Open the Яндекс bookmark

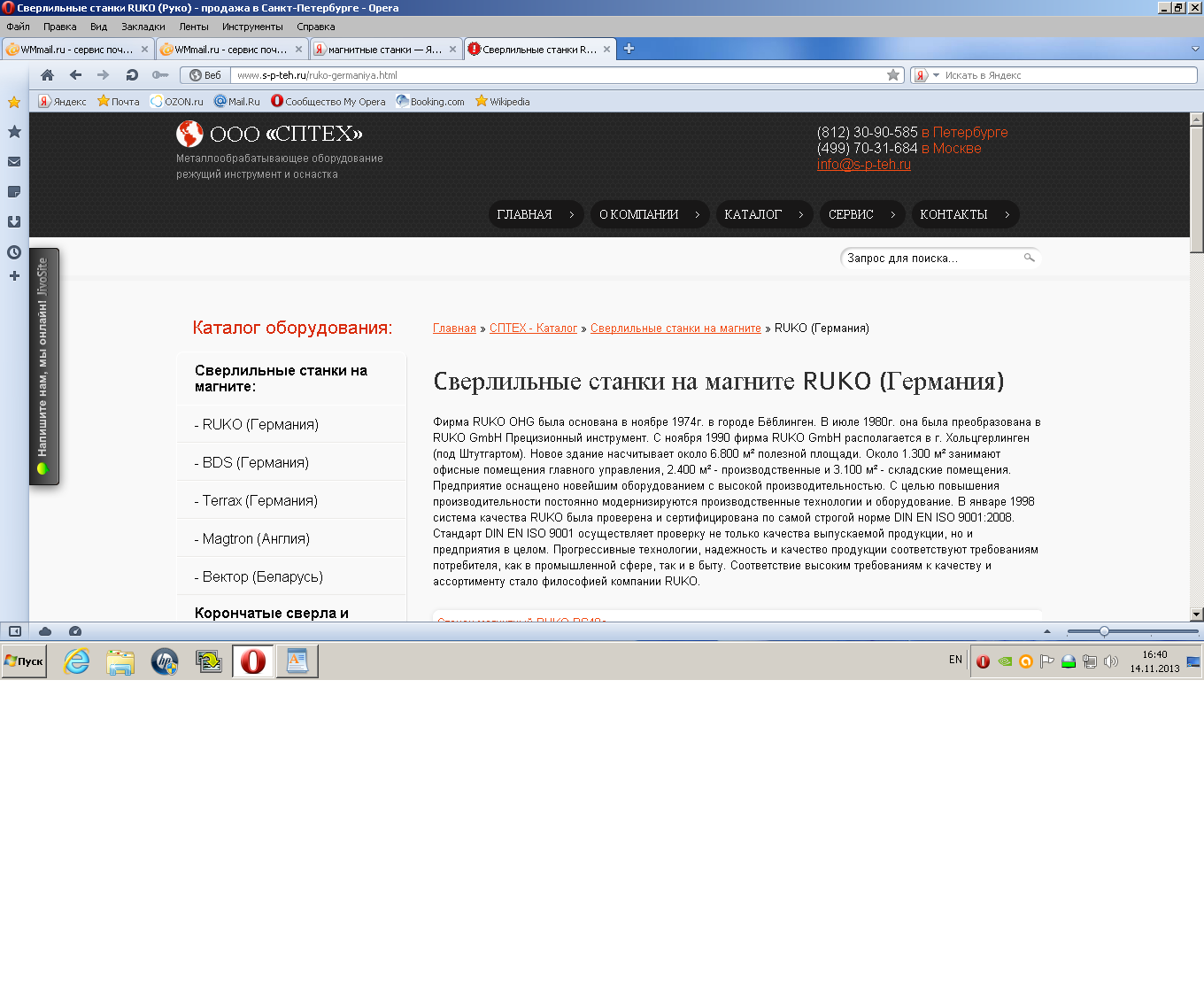coord(62,102)
